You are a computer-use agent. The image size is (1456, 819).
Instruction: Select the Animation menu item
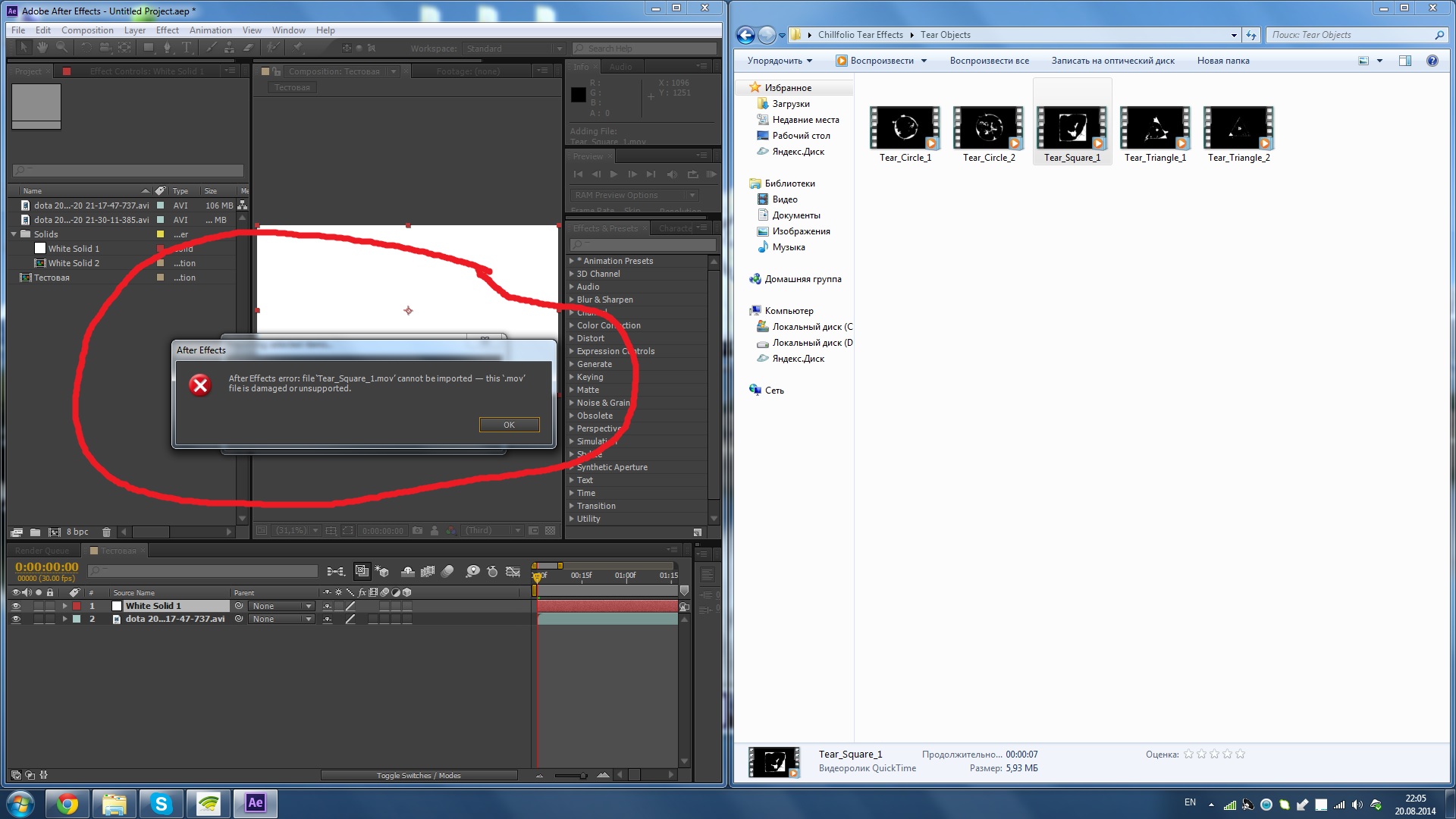click(x=211, y=29)
